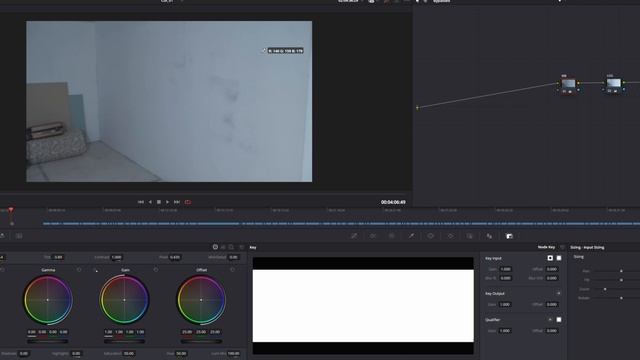Toggle the Qualifier matte icon
The width and height of the screenshot is (640, 360).
tap(550, 320)
